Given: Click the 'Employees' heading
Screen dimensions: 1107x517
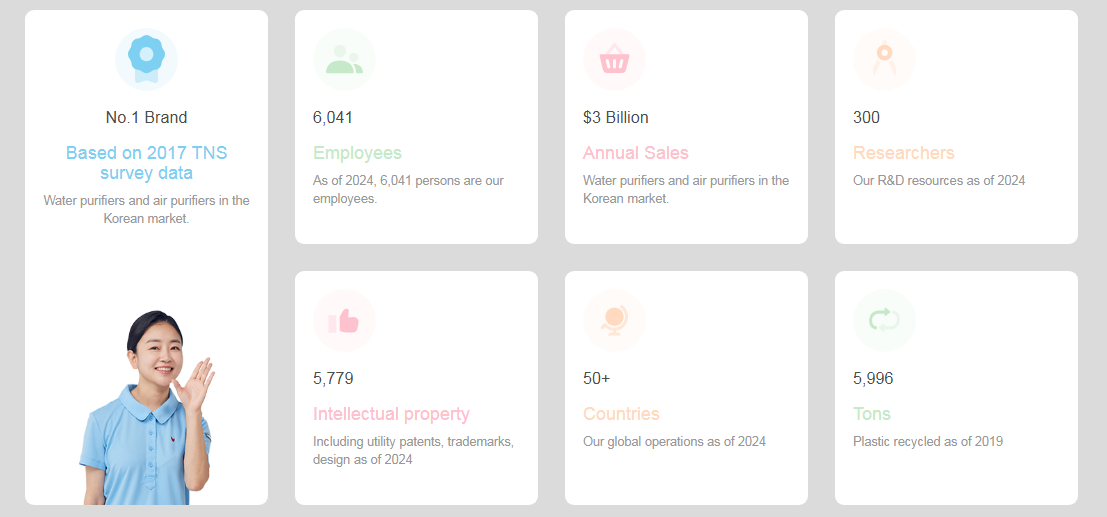Looking at the screenshot, I should tap(357, 153).
